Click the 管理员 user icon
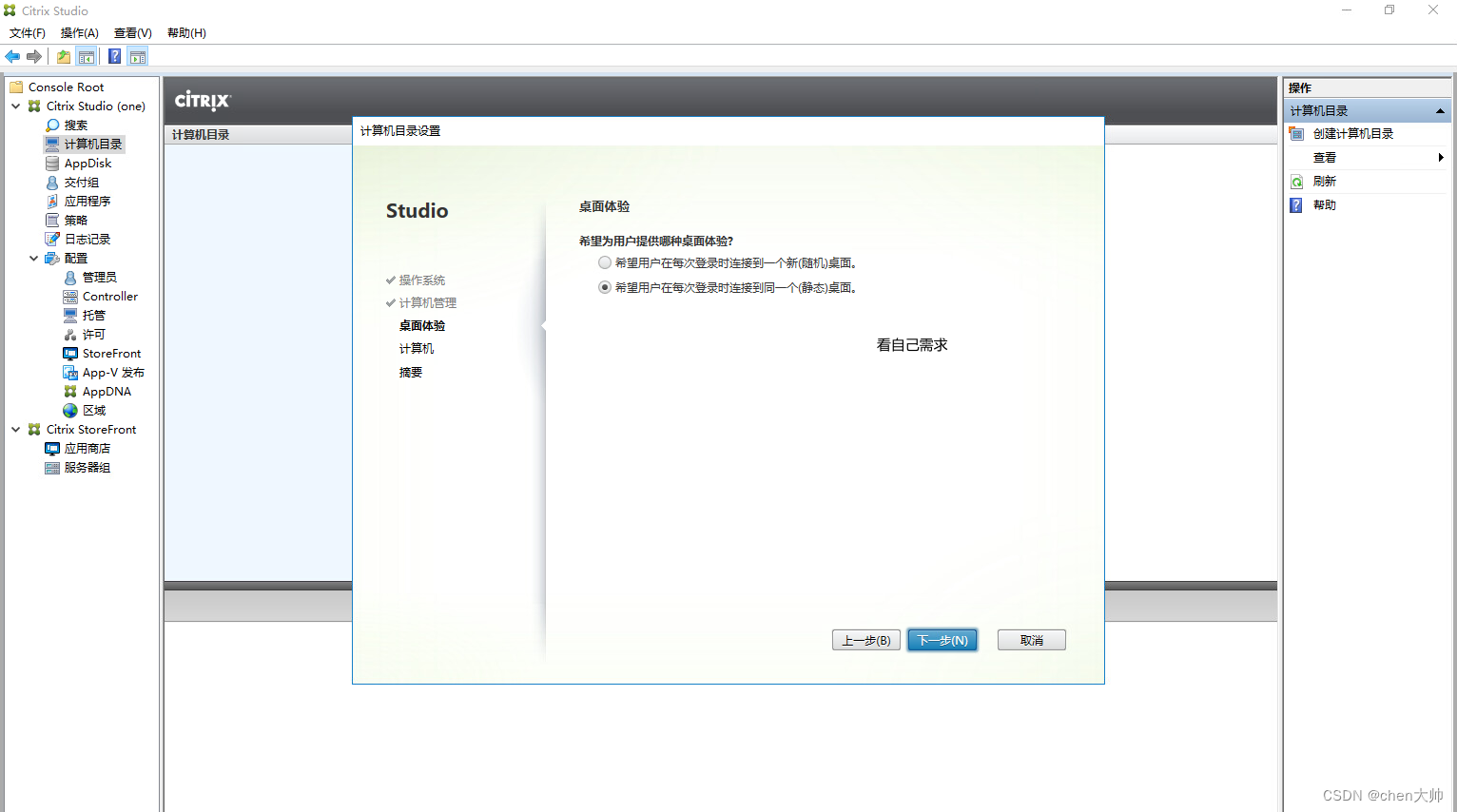 point(70,277)
